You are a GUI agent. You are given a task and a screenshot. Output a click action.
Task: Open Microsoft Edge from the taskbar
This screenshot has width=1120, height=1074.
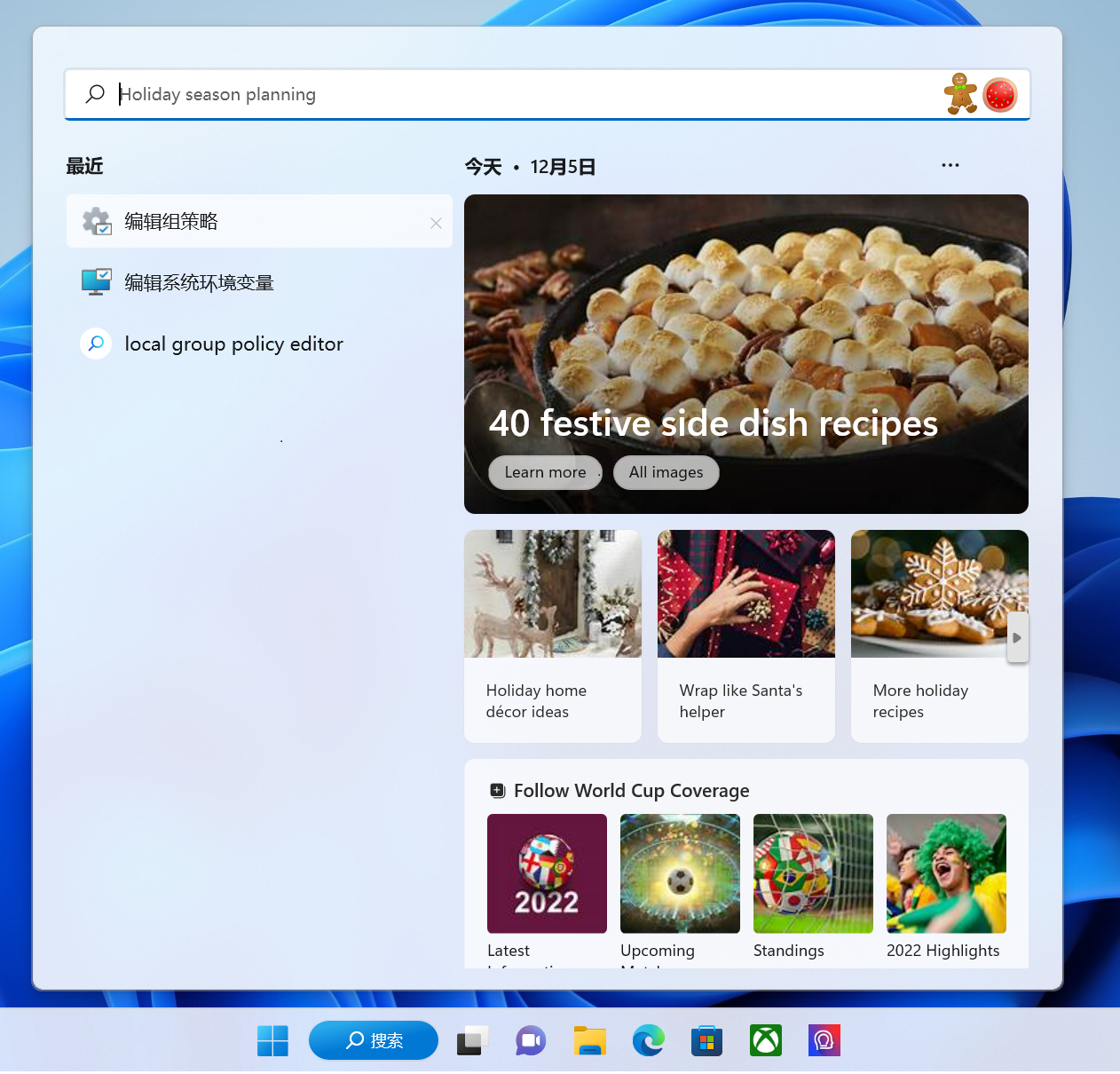pyautogui.click(x=648, y=1040)
